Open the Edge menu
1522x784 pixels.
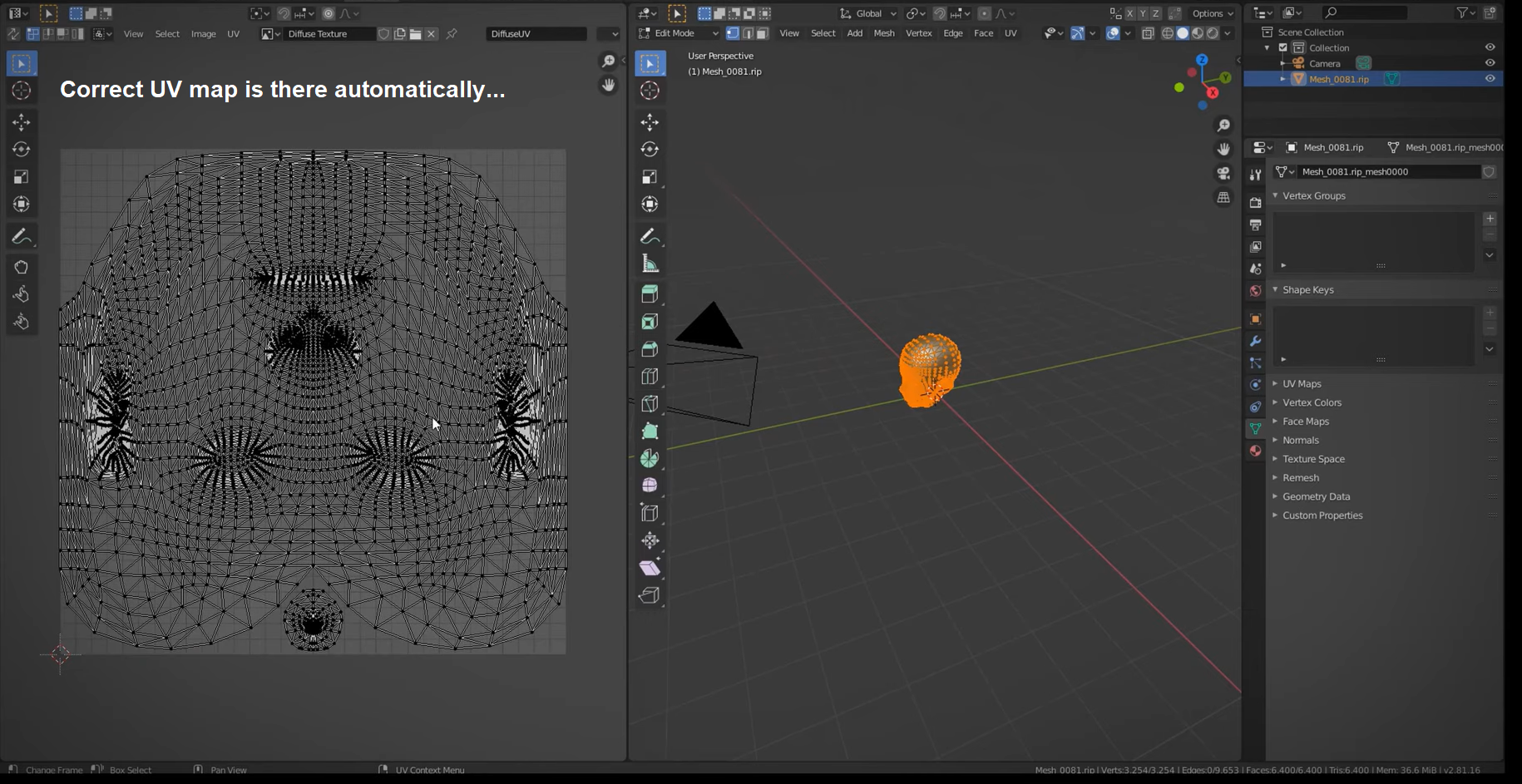pos(953,33)
